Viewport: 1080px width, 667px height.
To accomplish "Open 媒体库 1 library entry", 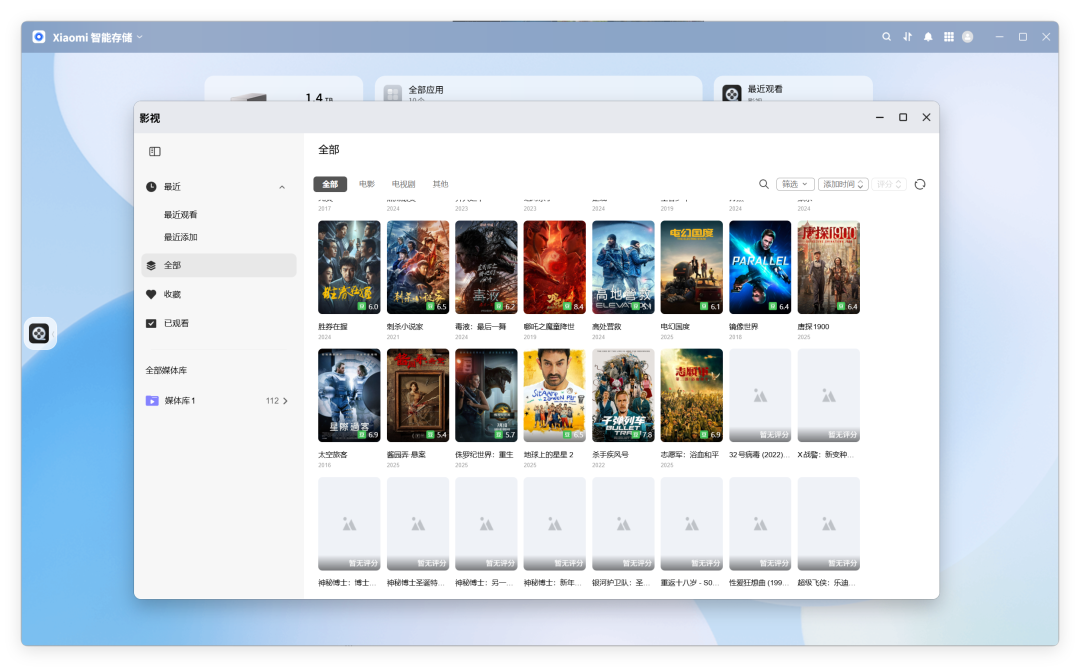I will click(x=219, y=400).
